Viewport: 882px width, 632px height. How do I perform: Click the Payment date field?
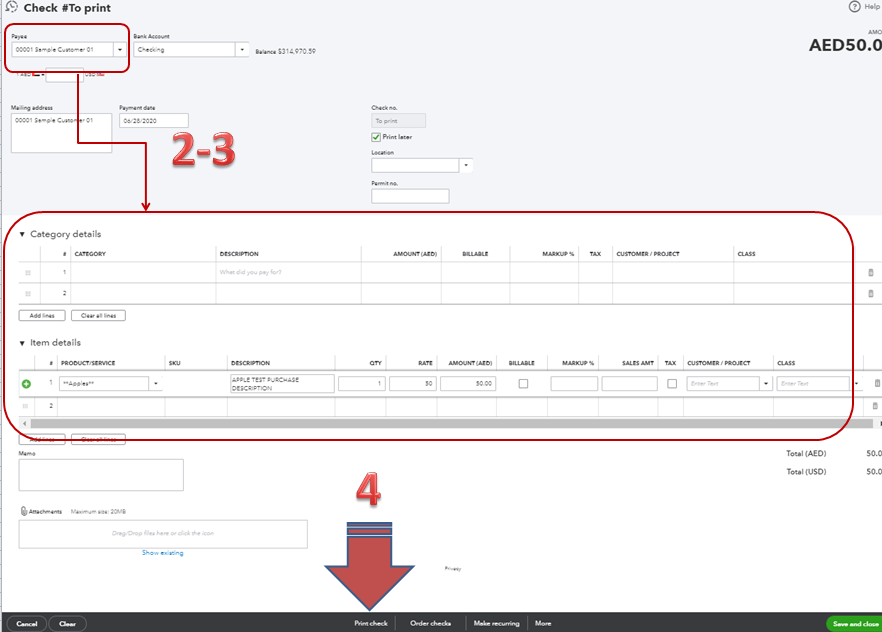point(154,120)
